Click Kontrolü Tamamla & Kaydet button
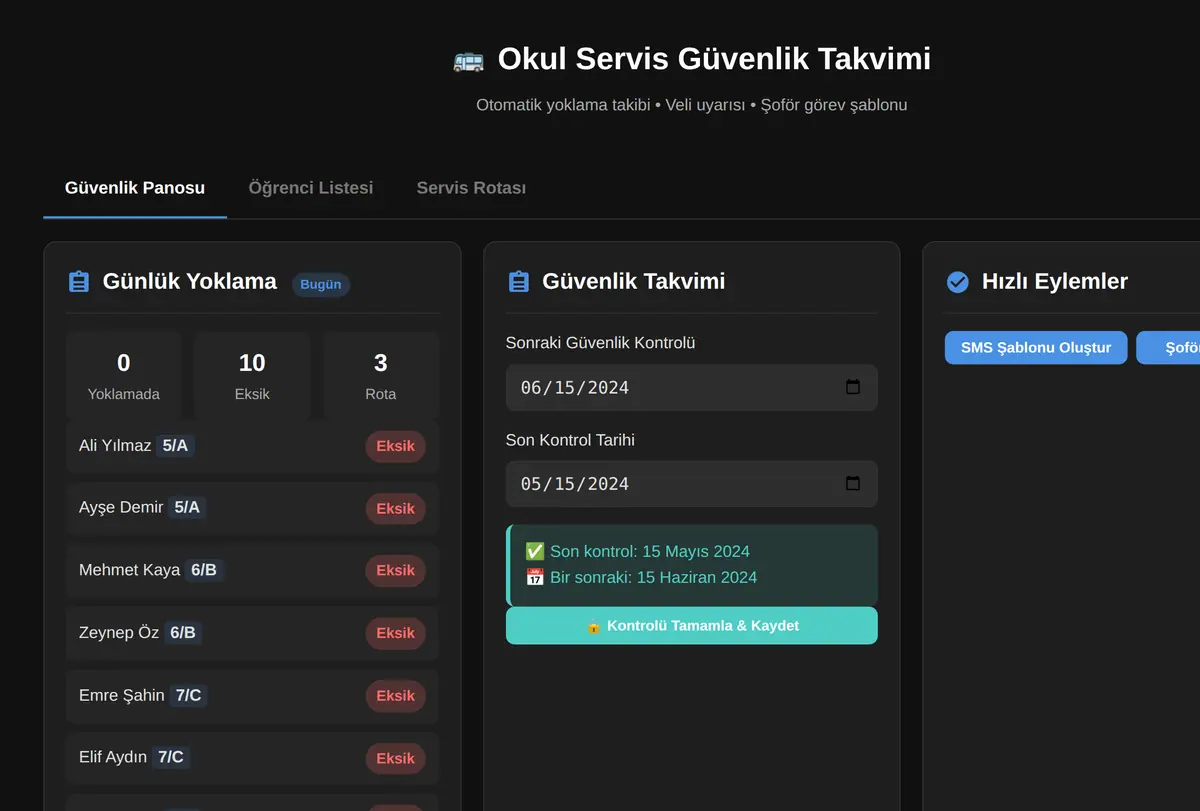The height and width of the screenshot is (811, 1200). click(x=692, y=625)
